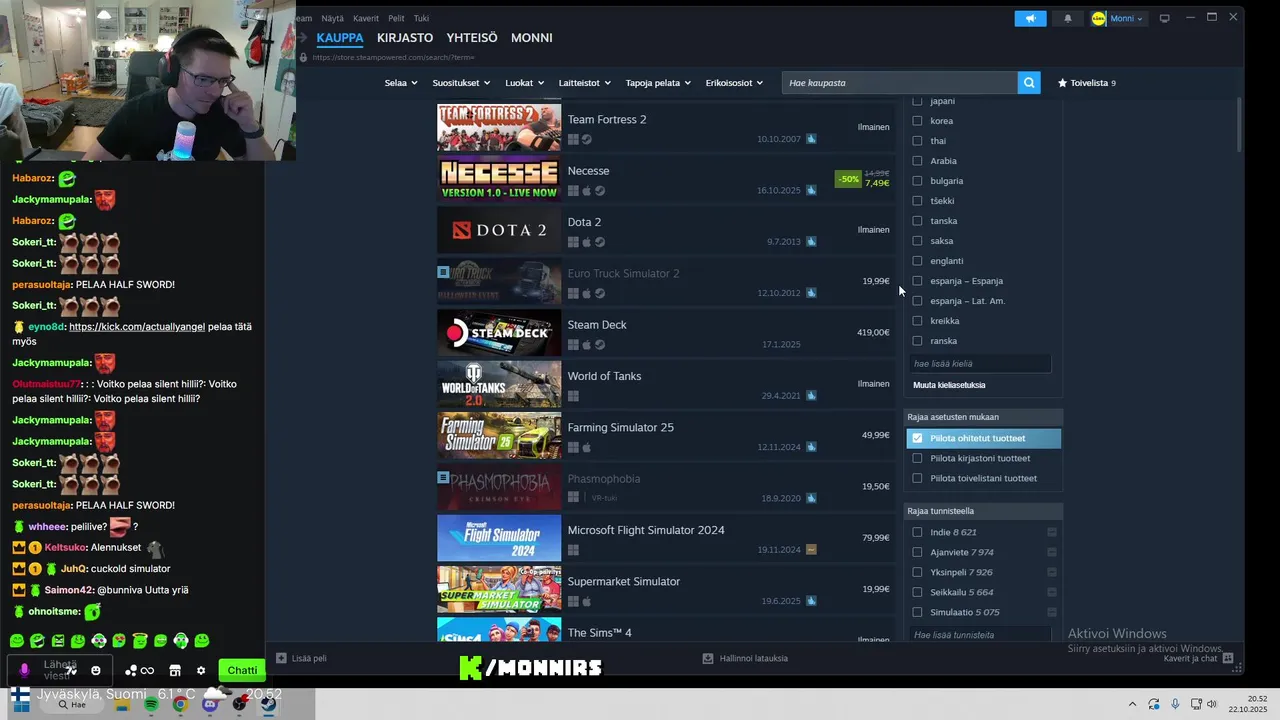Screen dimensions: 1280x720
Task: Open OBS Studio from the taskbar
Action: tap(240, 704)
